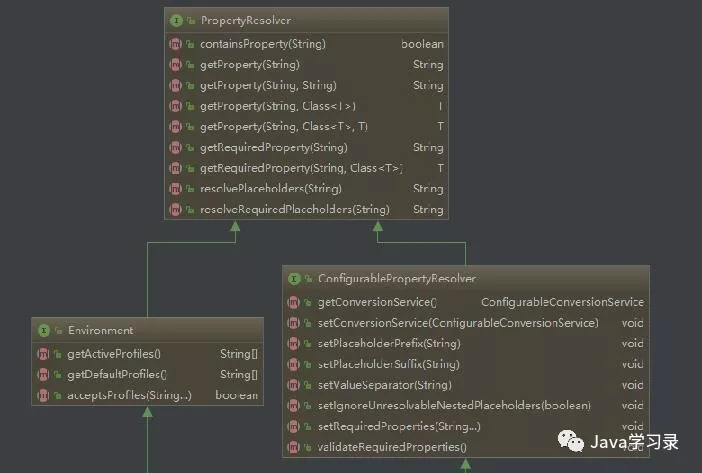The width and height of the screenshot is (702, 473).
Task: Click void return type of setPlaceholderPrefix
Action: 633,343
